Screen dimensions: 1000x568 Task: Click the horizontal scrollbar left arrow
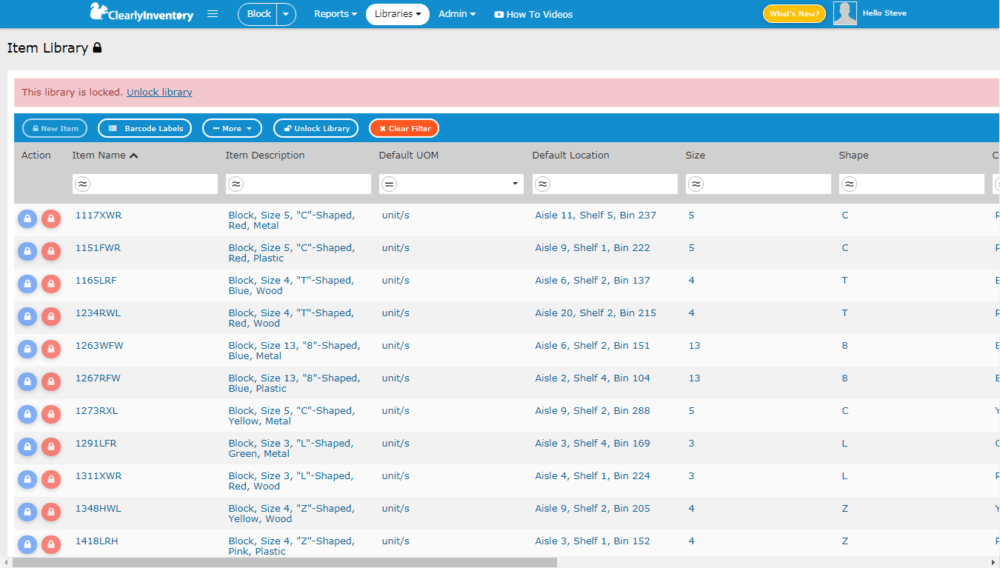point(6,562)
